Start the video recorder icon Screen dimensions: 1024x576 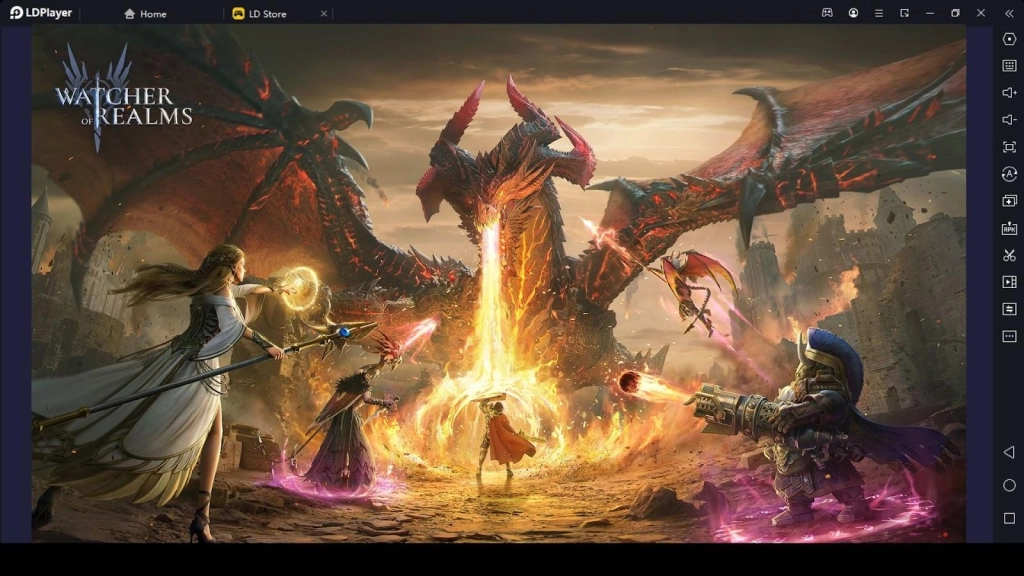coord(1009,282)
